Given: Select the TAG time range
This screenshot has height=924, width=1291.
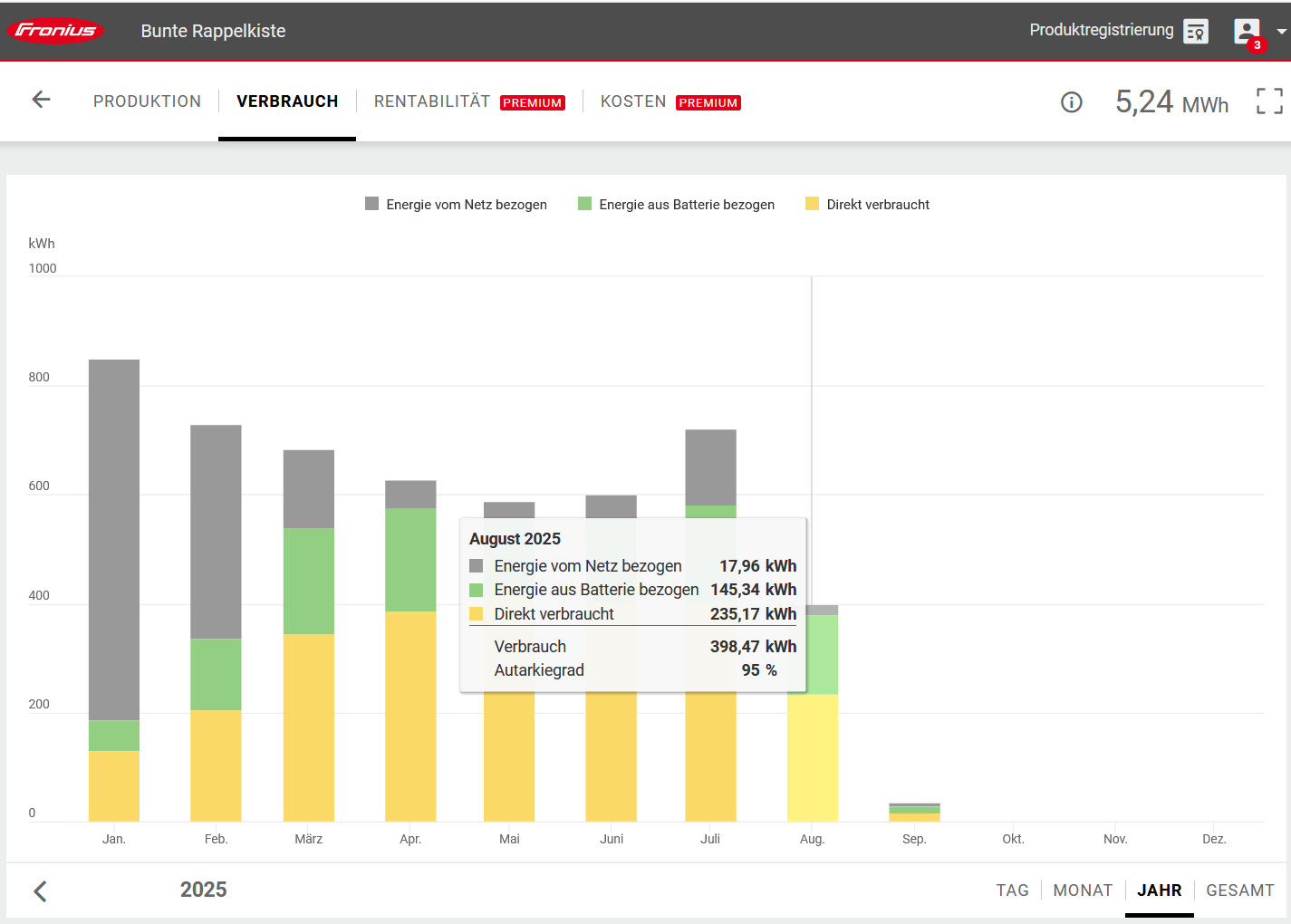Looking at the screenshot, I should [1012, 890].
